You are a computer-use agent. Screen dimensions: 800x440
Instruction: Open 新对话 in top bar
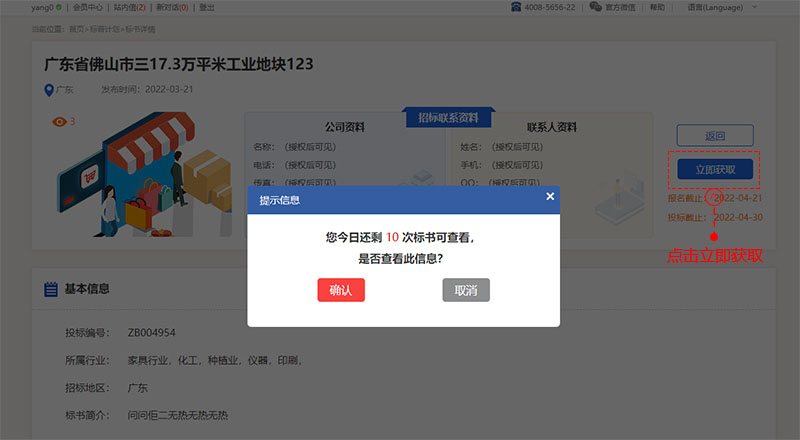(171, 7)
